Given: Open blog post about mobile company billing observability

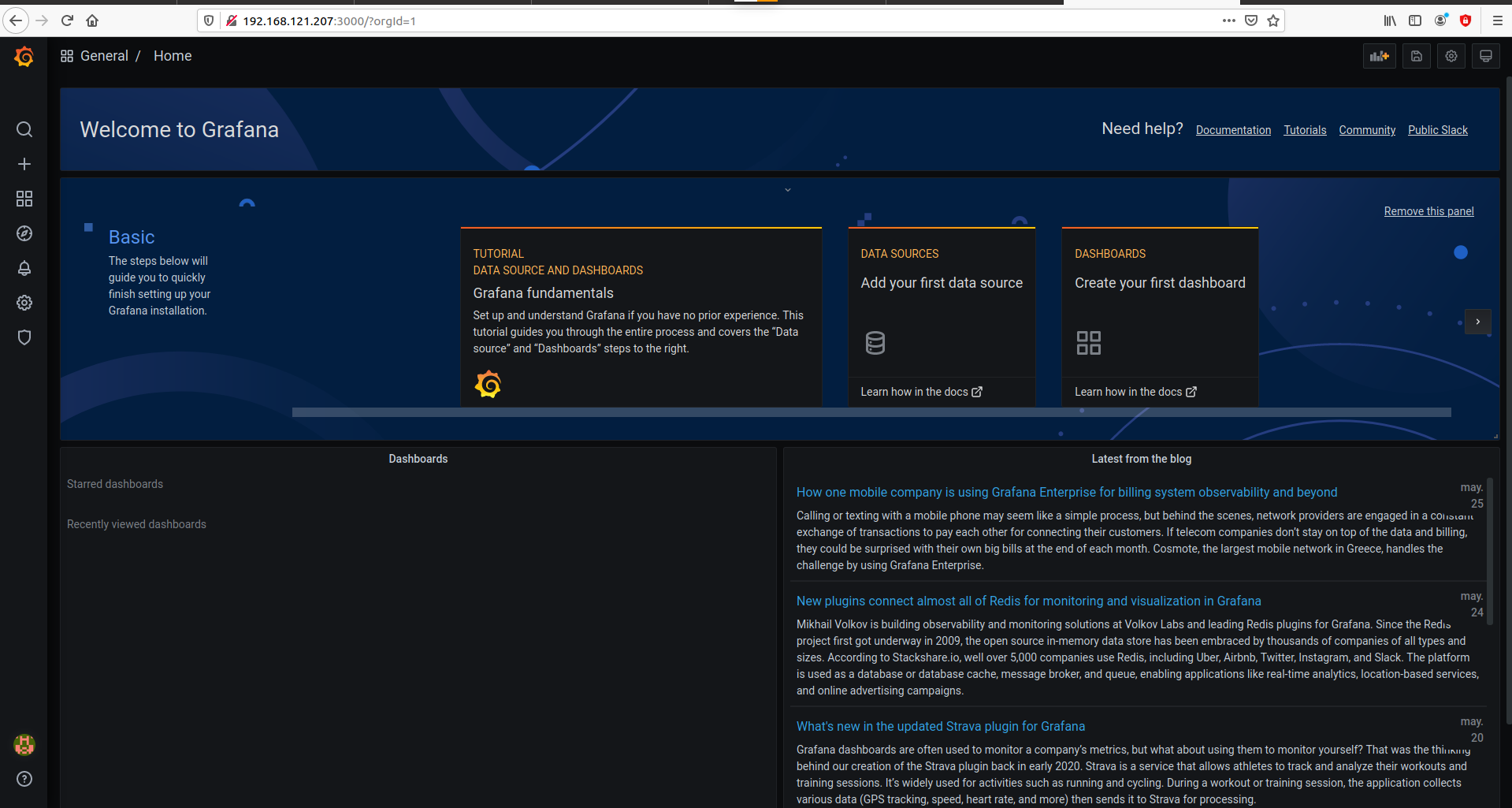Looking at the screenshot, I should (1066, 492).
